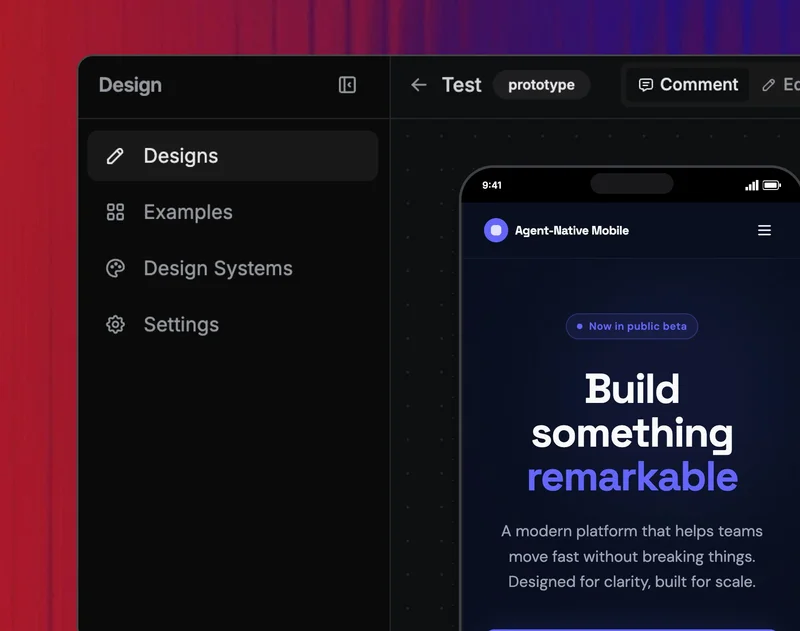Click the pencil icon beside Designs

[115, 156]
